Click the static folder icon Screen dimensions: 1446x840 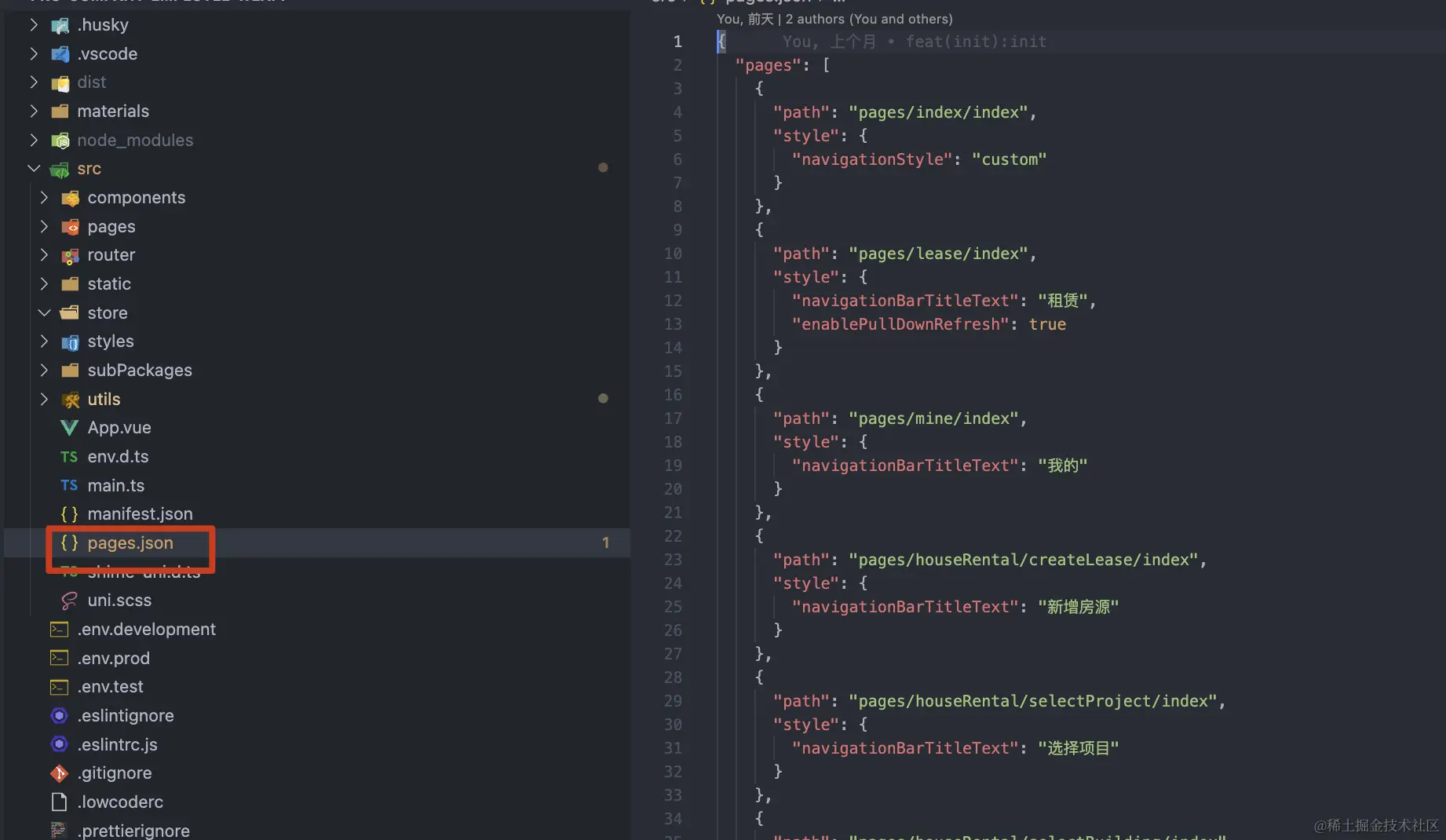tap(70, 284)
